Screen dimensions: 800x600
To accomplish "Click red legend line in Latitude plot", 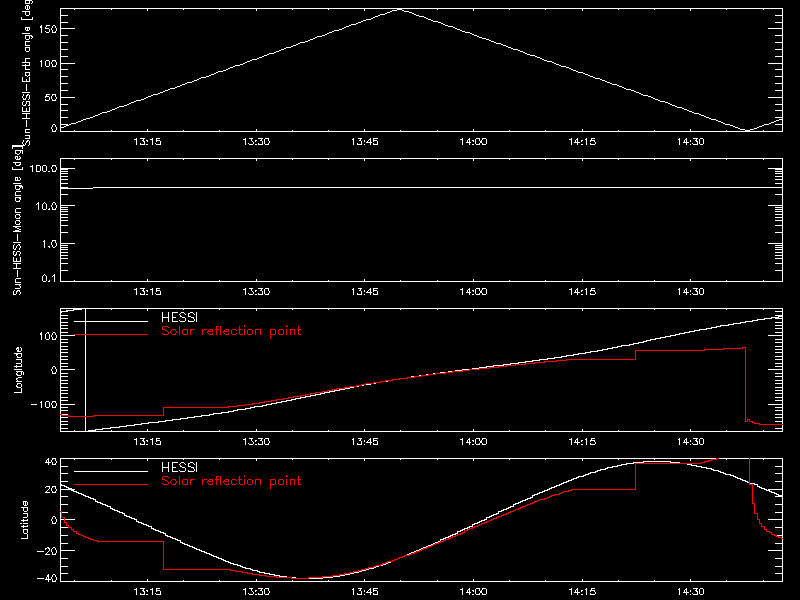I will [x=111, y=484].
